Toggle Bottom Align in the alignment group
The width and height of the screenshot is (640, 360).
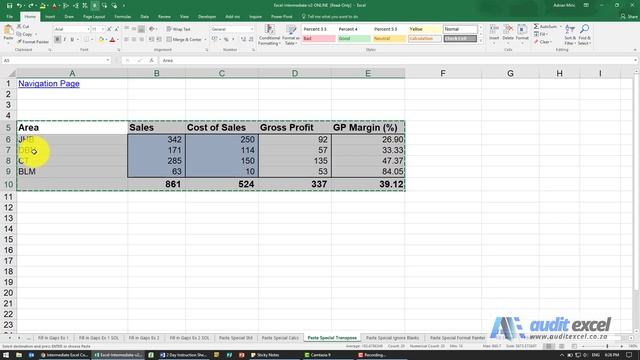[141, 29]
